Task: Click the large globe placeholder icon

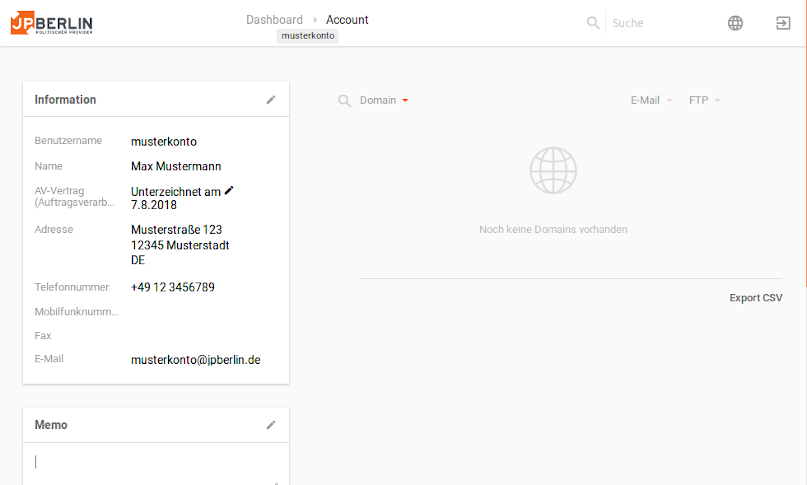Action: click(553, 170)
